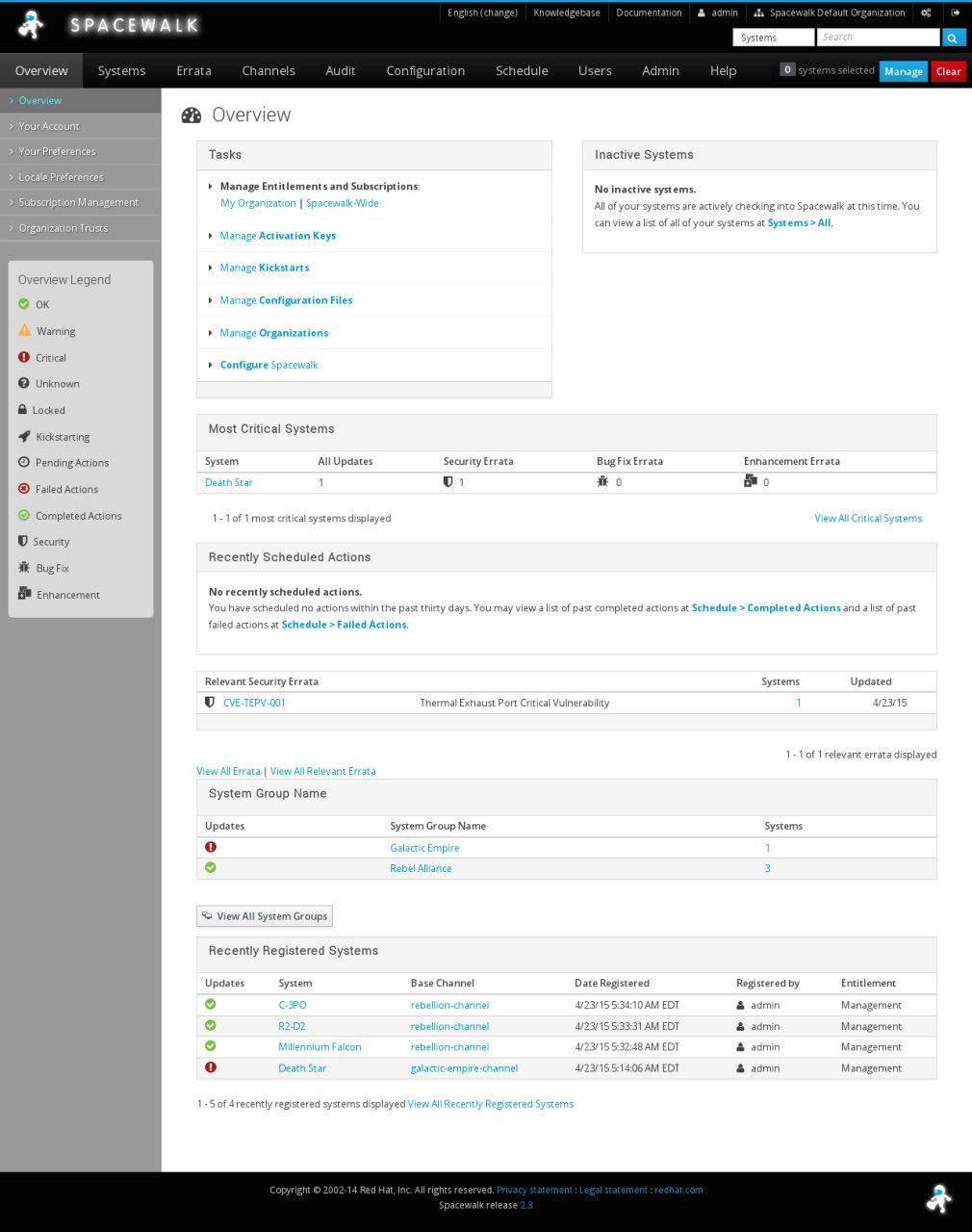Click shield icon in Death Star security errata cell
This screenshot has width=972, height=1232.
point(448,481)
